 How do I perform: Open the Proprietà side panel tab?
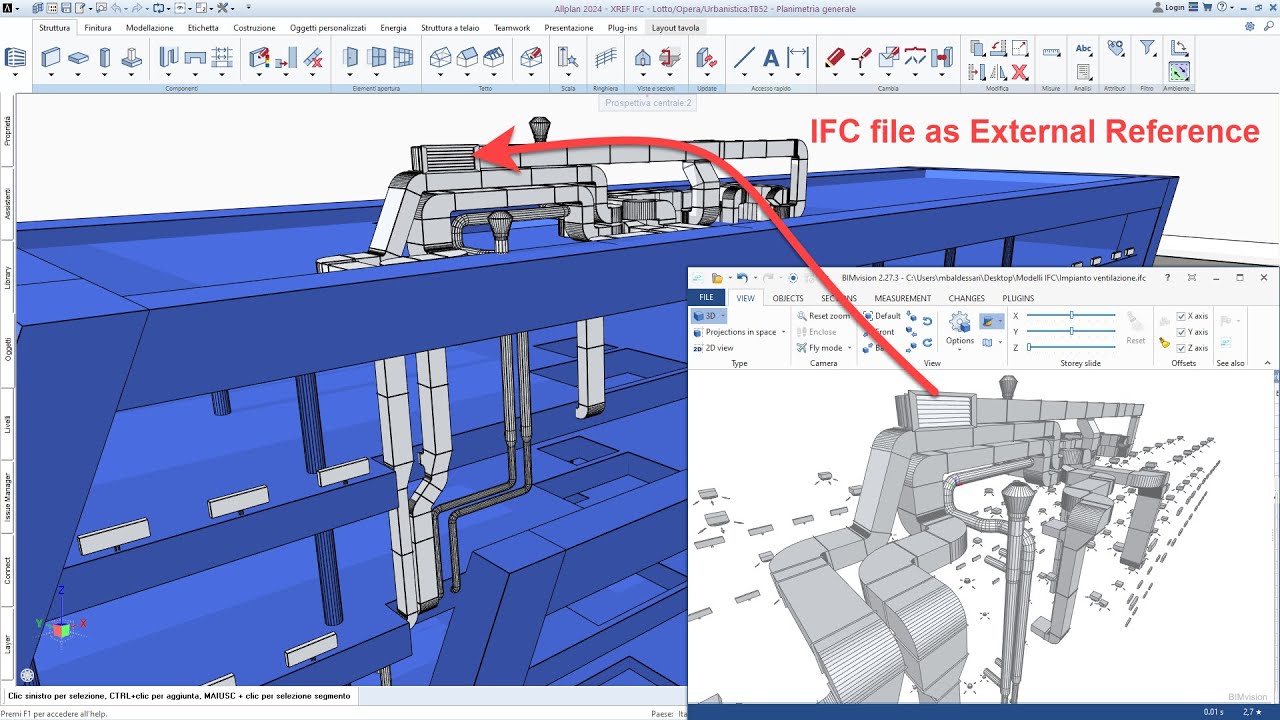(x=8, y=130)
